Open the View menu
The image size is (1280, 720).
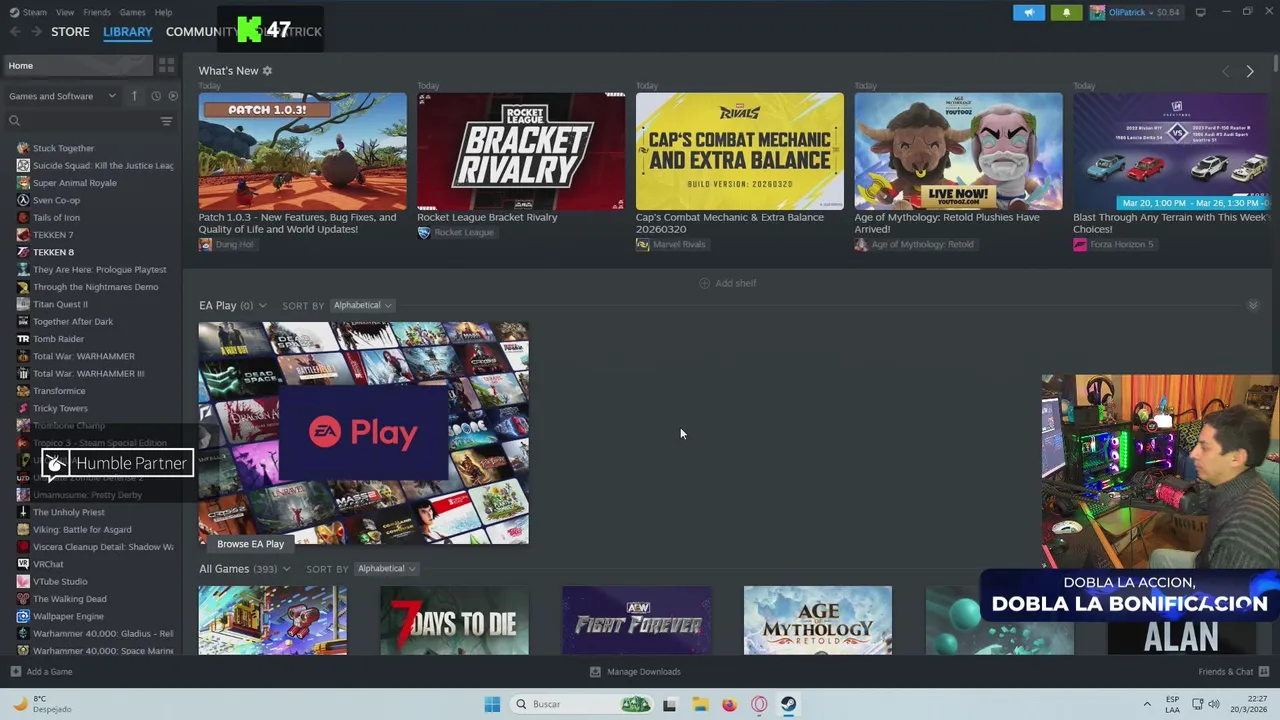coord(65,12)
